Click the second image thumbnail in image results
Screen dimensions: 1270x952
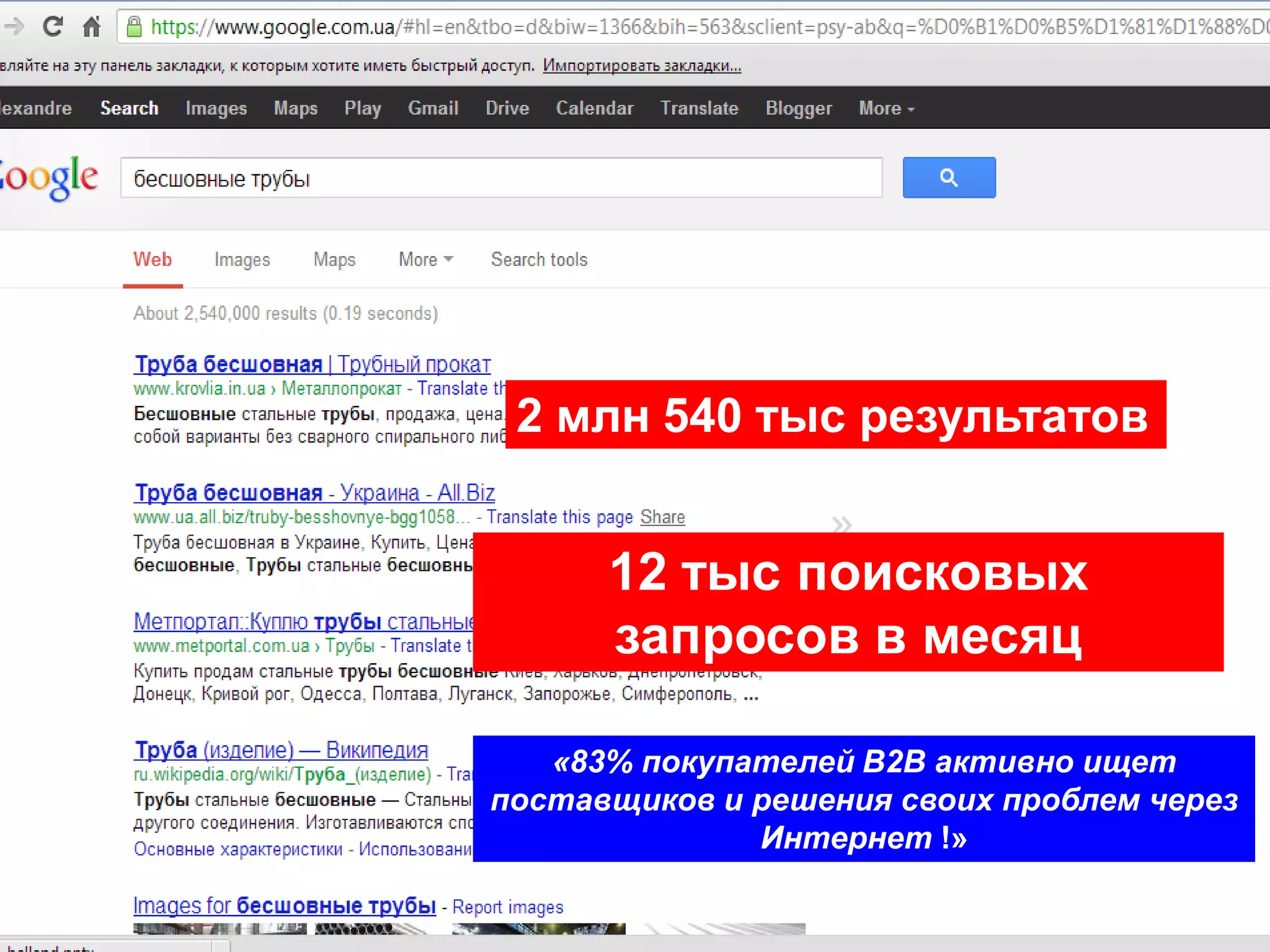click(x=372, y=929)
